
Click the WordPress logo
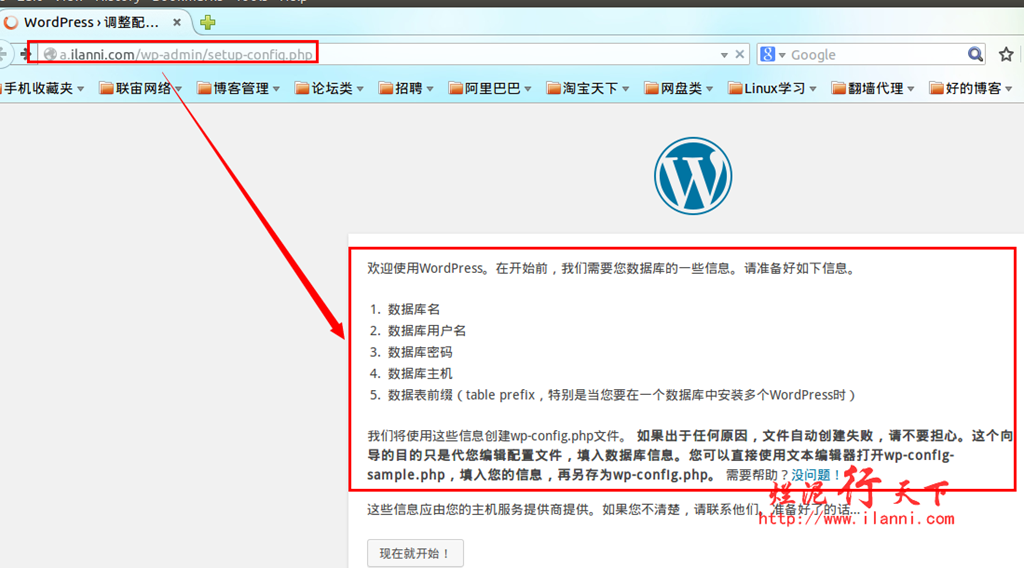693,175
